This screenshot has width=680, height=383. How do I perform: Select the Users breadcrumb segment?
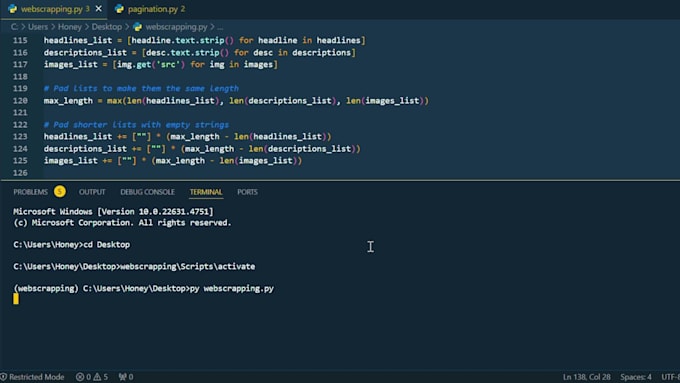point(38,27)
